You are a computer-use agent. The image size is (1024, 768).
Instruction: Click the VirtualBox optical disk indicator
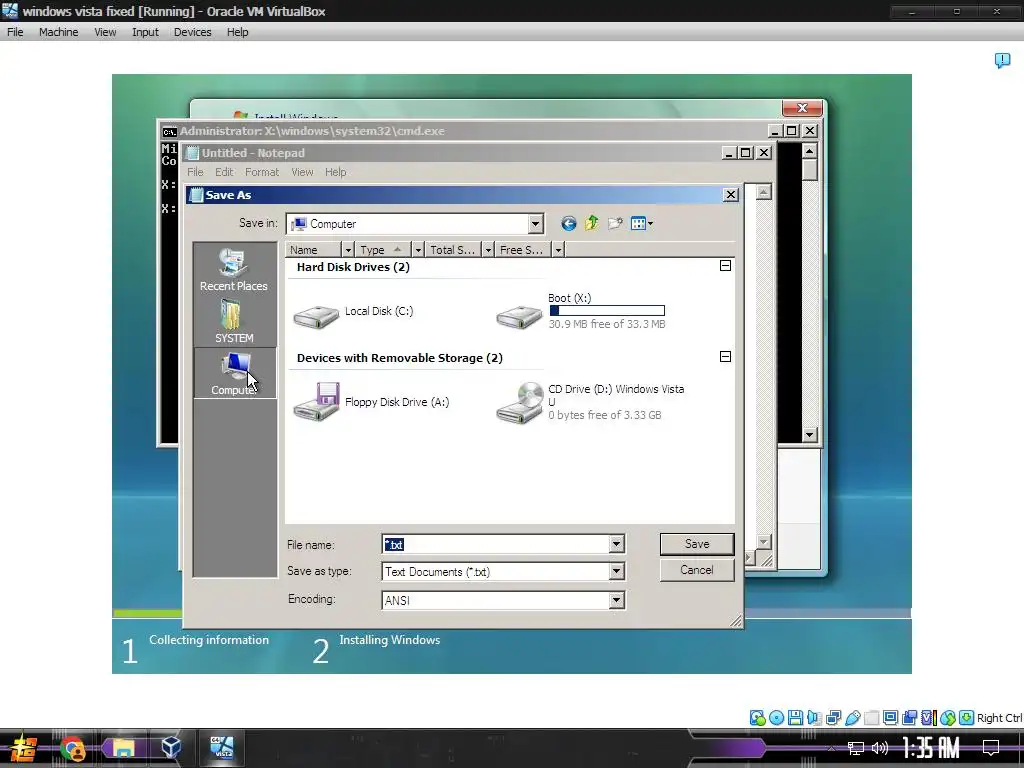776,718
